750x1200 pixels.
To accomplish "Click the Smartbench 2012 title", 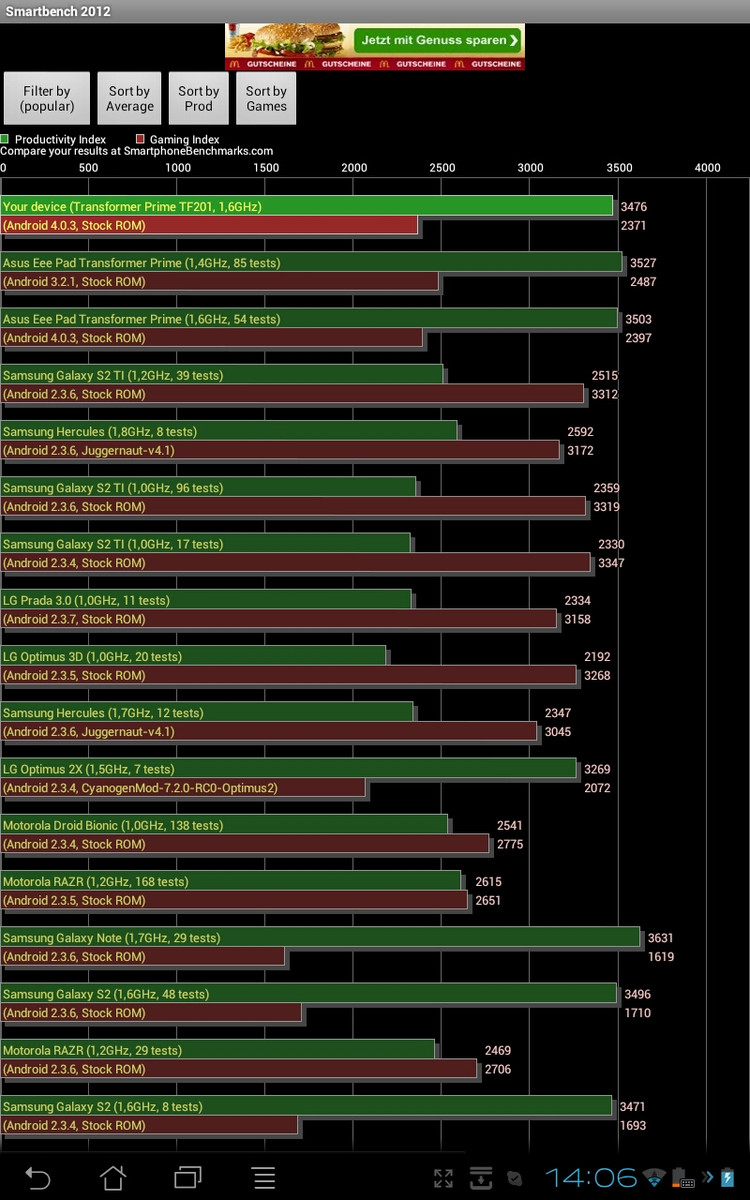I will tap(56, 12).
